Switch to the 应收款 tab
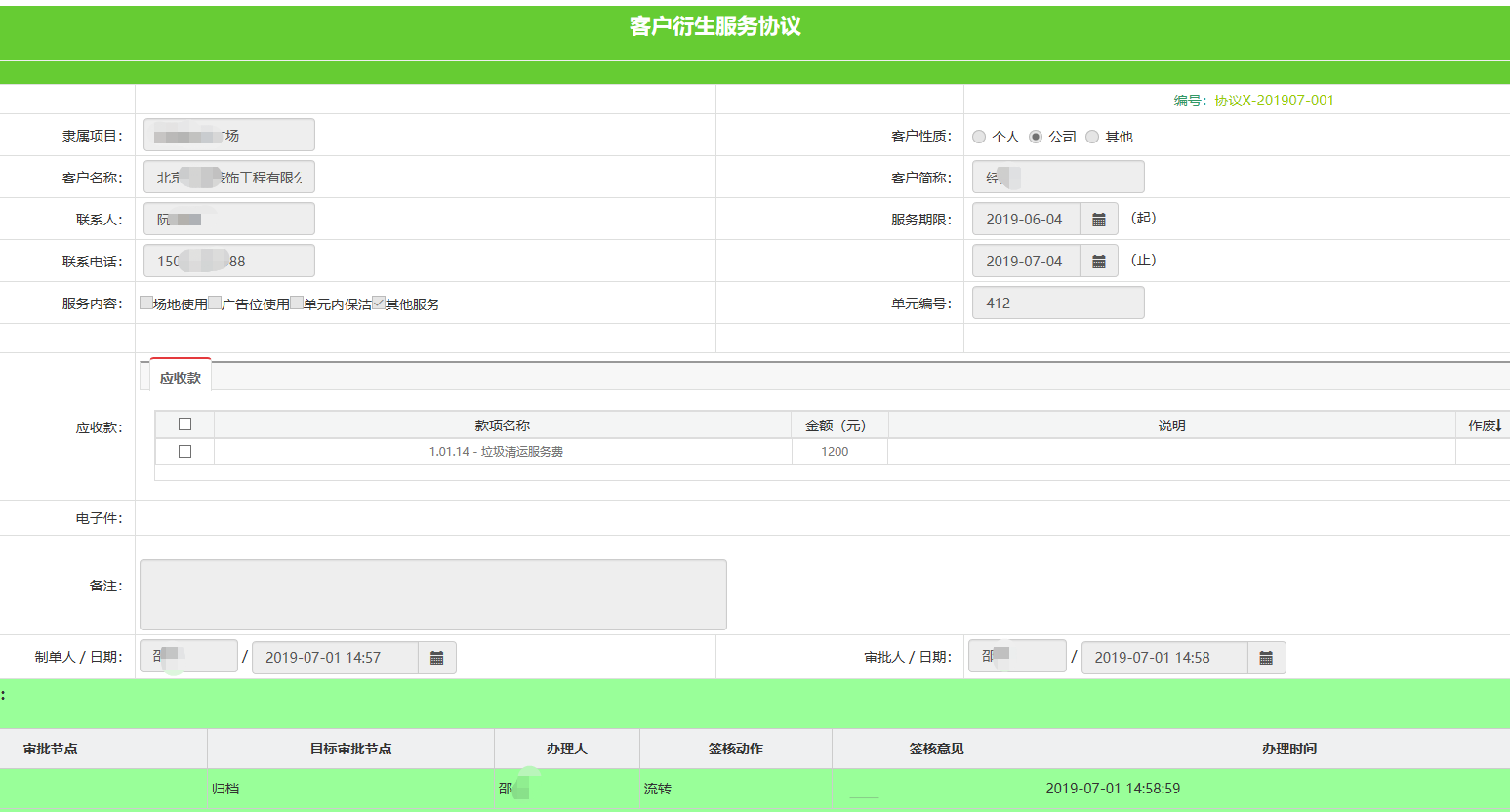Image resolution: width=1510 pixels, height=812 pixels. pos(181,378)
